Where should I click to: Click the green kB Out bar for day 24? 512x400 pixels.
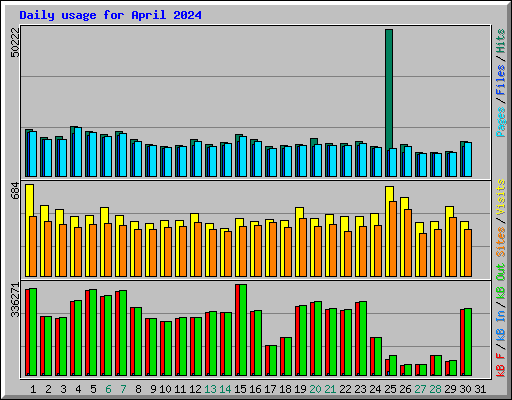pos(378,357)
